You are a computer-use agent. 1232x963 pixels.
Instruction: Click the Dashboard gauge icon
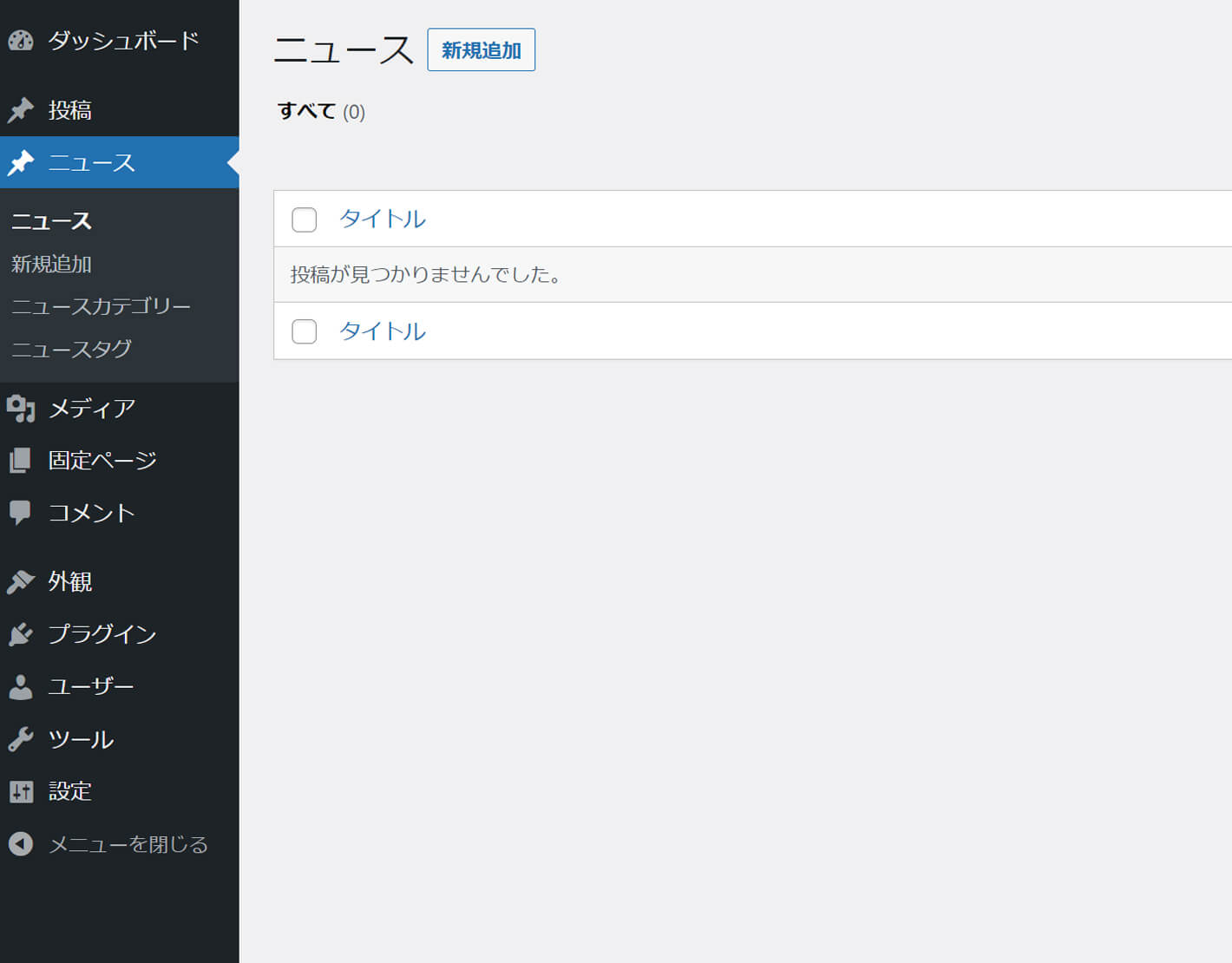(x=21, y=40)
